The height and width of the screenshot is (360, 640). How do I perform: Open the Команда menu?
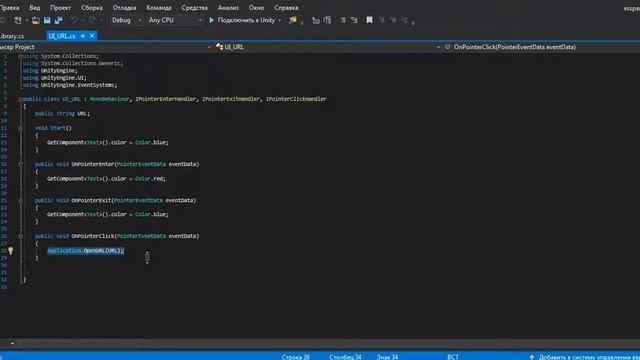pos(159,8)
